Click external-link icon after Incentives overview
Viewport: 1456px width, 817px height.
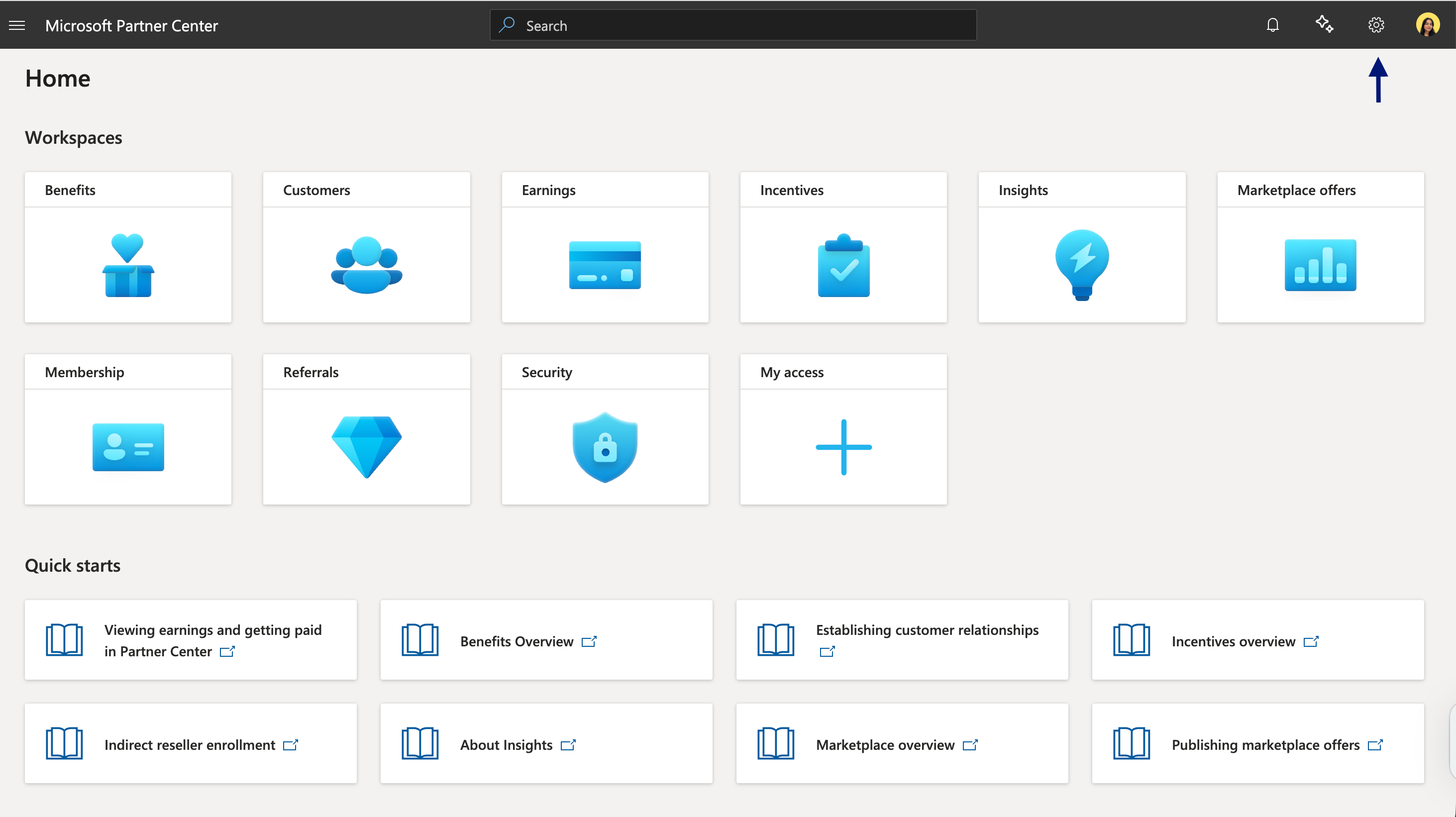coord(1311,641)
